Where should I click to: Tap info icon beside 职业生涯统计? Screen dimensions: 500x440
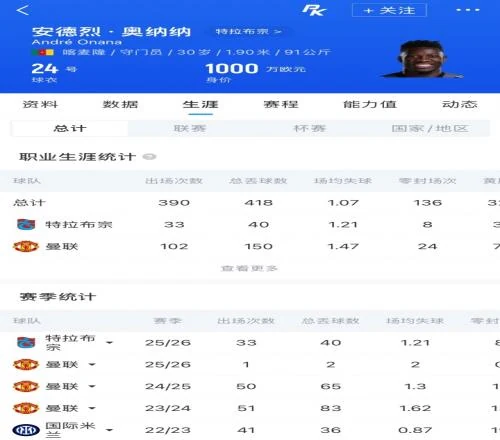coord(149,157)
